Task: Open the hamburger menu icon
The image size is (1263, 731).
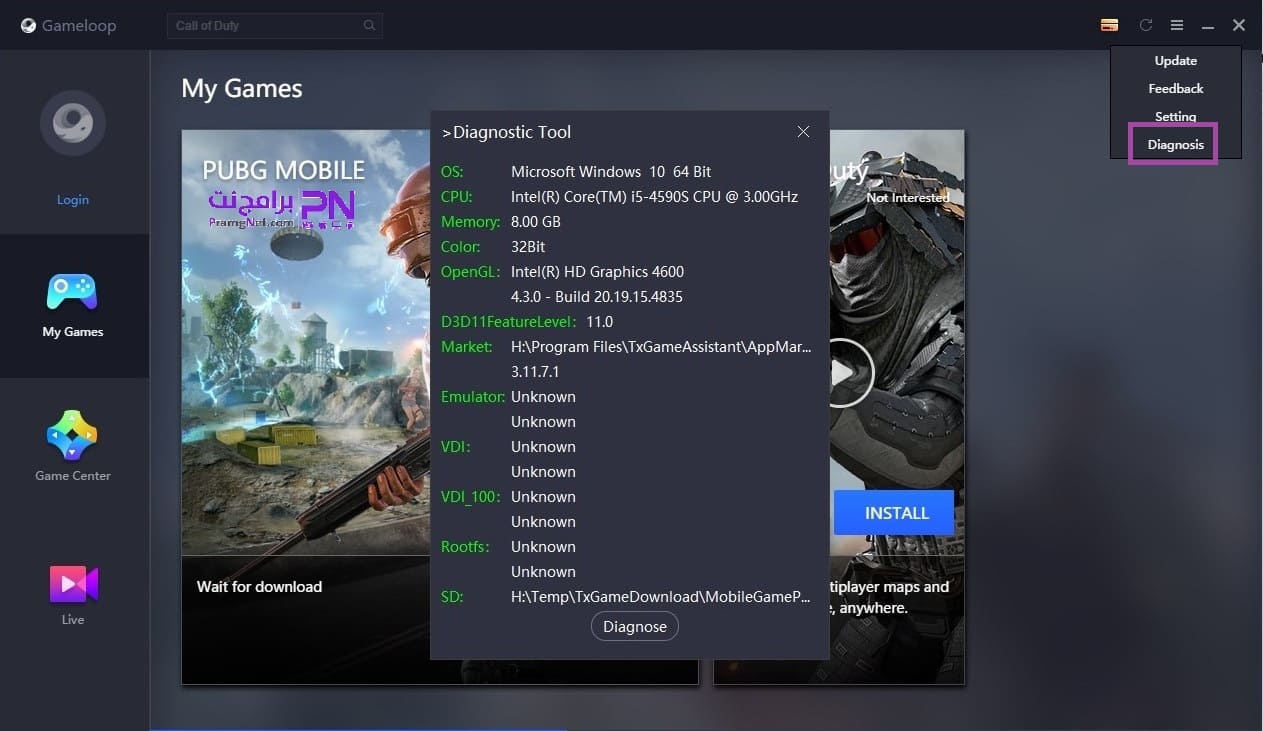Action: (x=1177, y=25)
